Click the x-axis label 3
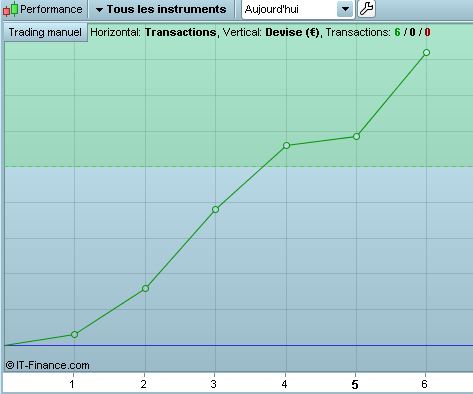Screen dimensions: 473x394 (213, 384)
